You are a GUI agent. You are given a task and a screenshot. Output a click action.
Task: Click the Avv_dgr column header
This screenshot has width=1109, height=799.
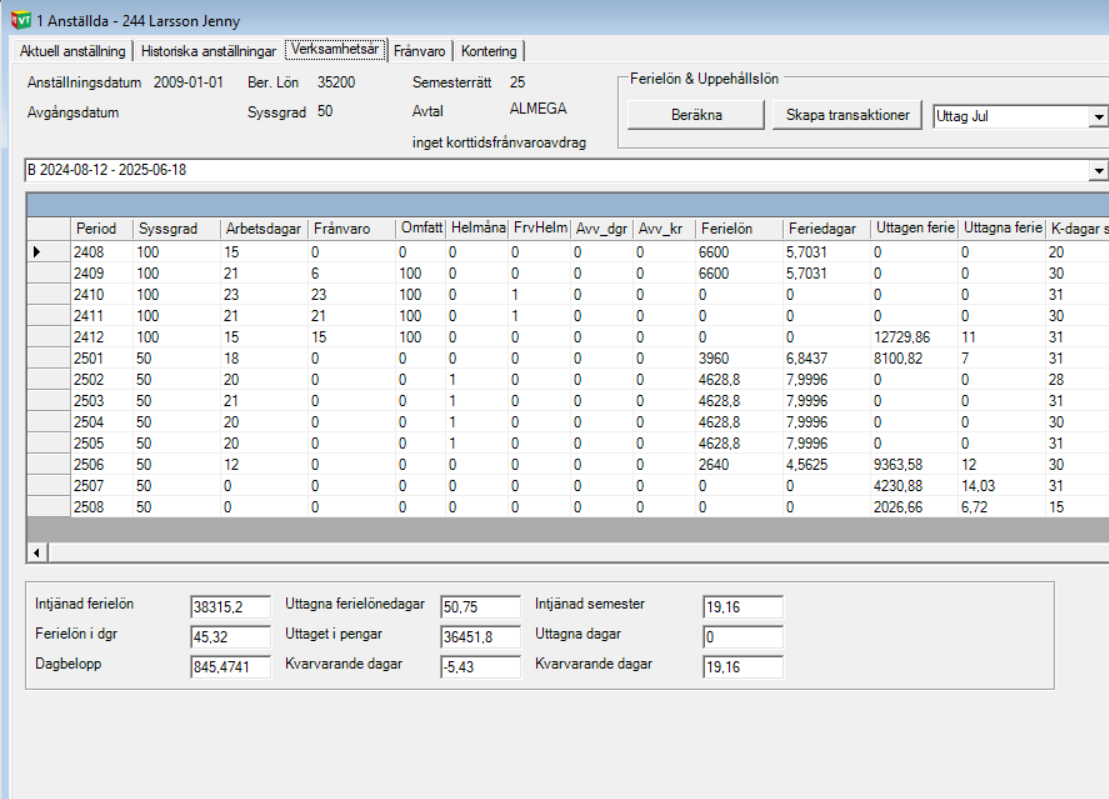click(x=602, y=228)
